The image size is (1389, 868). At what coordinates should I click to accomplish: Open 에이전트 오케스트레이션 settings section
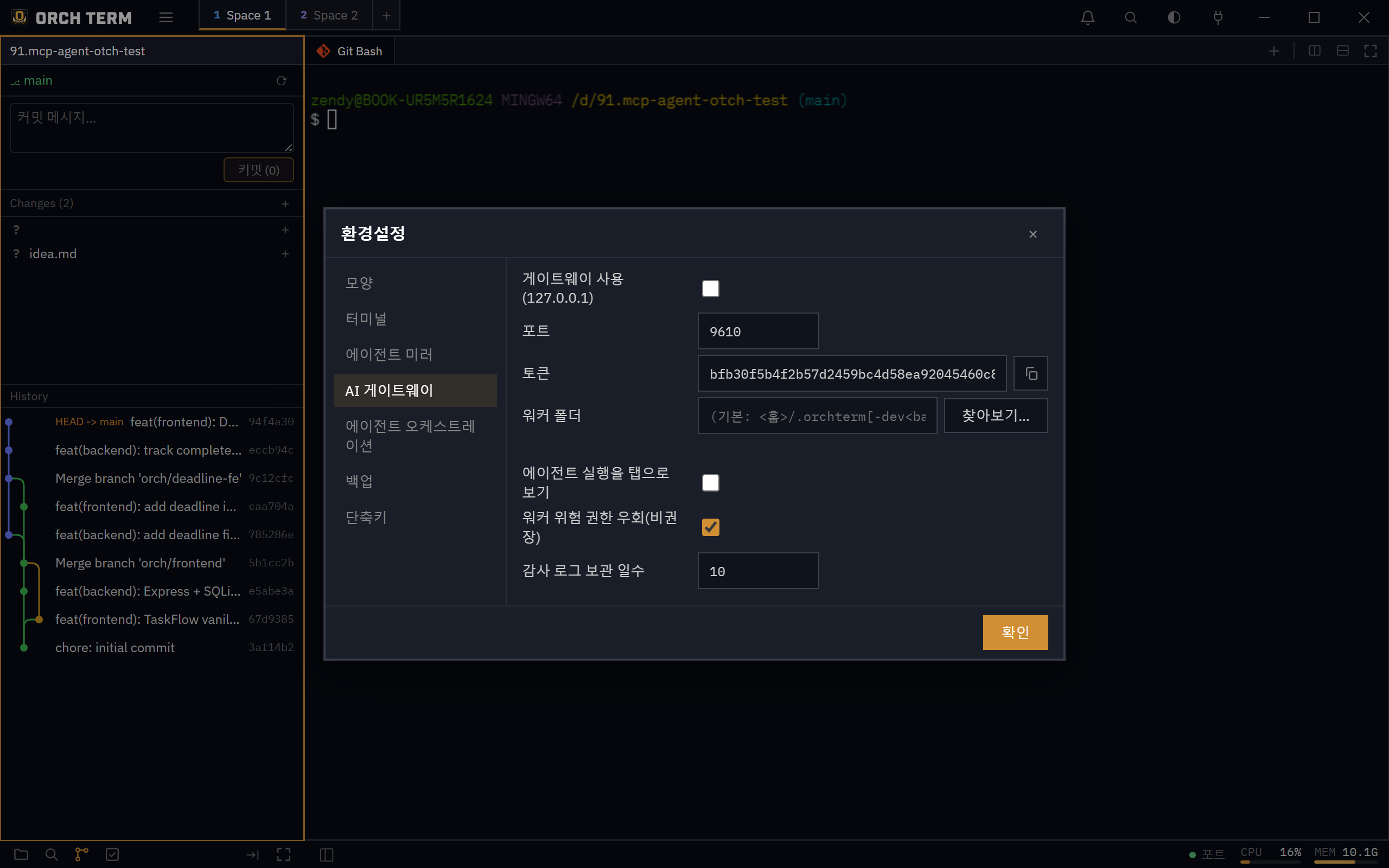point(415,435)
